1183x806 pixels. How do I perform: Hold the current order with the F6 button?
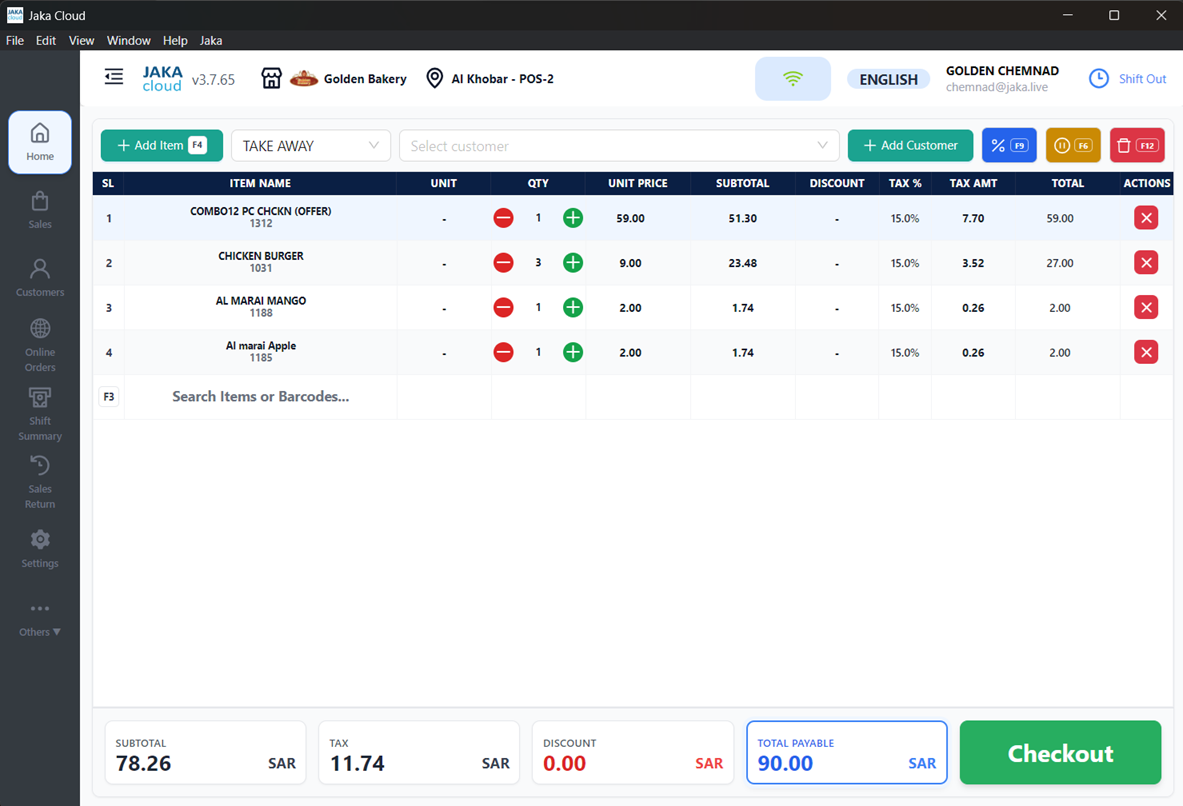(x=1073, y=145)
